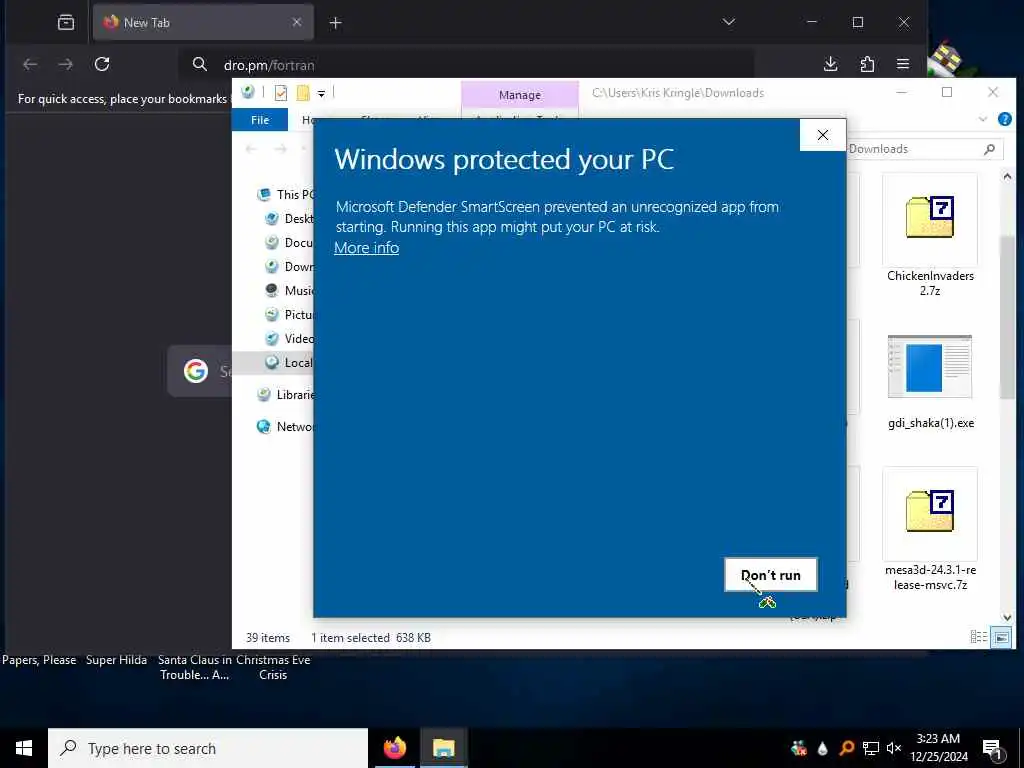Click the orange magnifier tray icon
The height and width of the screenshot is (768, 1024).
point(846,748)
